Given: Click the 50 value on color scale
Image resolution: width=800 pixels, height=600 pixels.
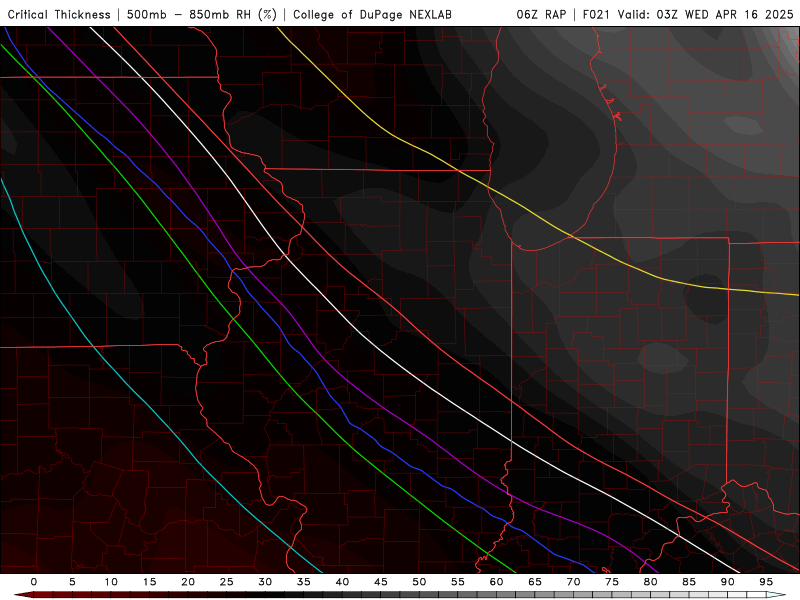Looking at the screenshot, I should [x=419, y=582].
